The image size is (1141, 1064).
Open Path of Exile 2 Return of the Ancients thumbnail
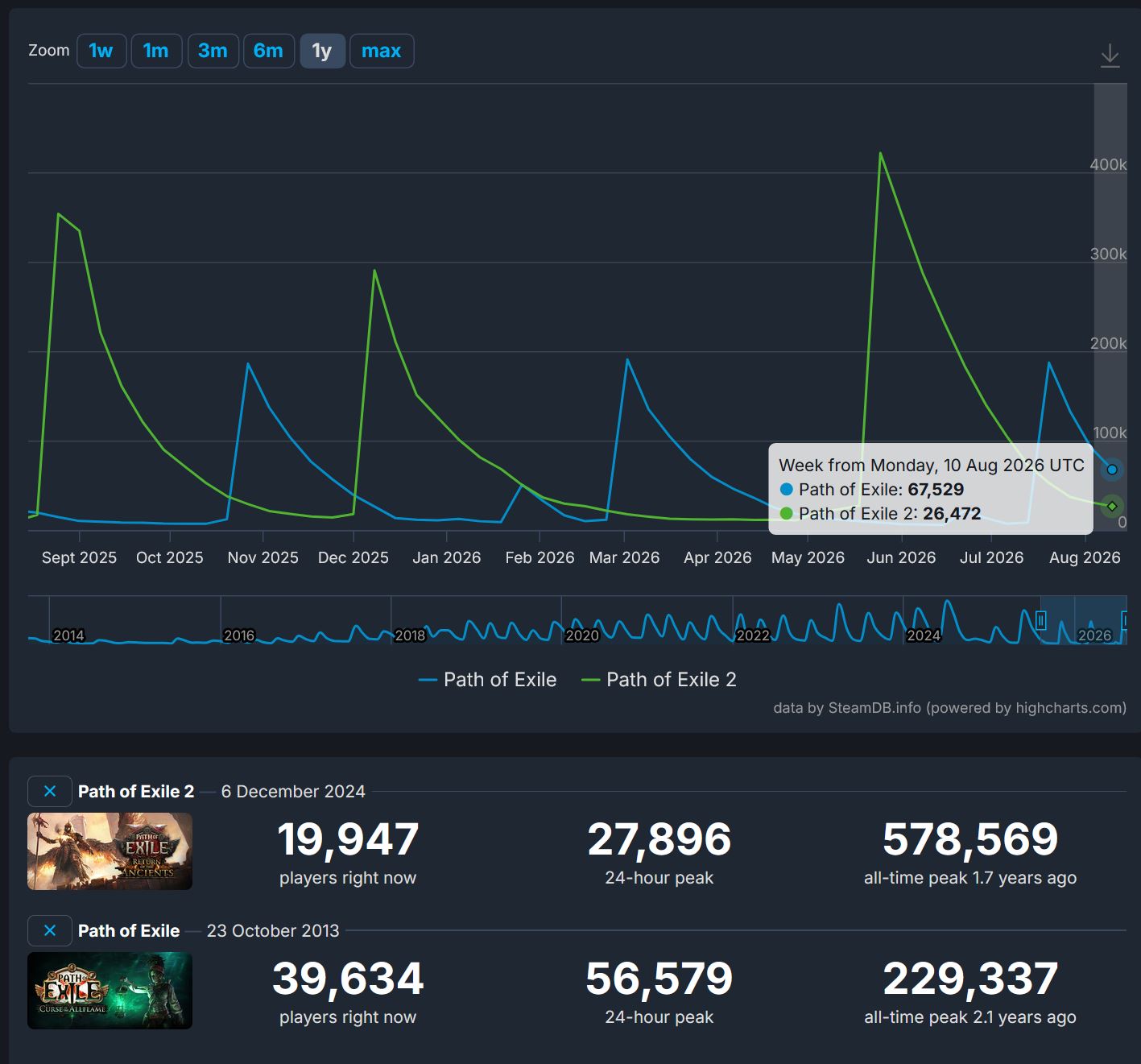tap(110, 851)
